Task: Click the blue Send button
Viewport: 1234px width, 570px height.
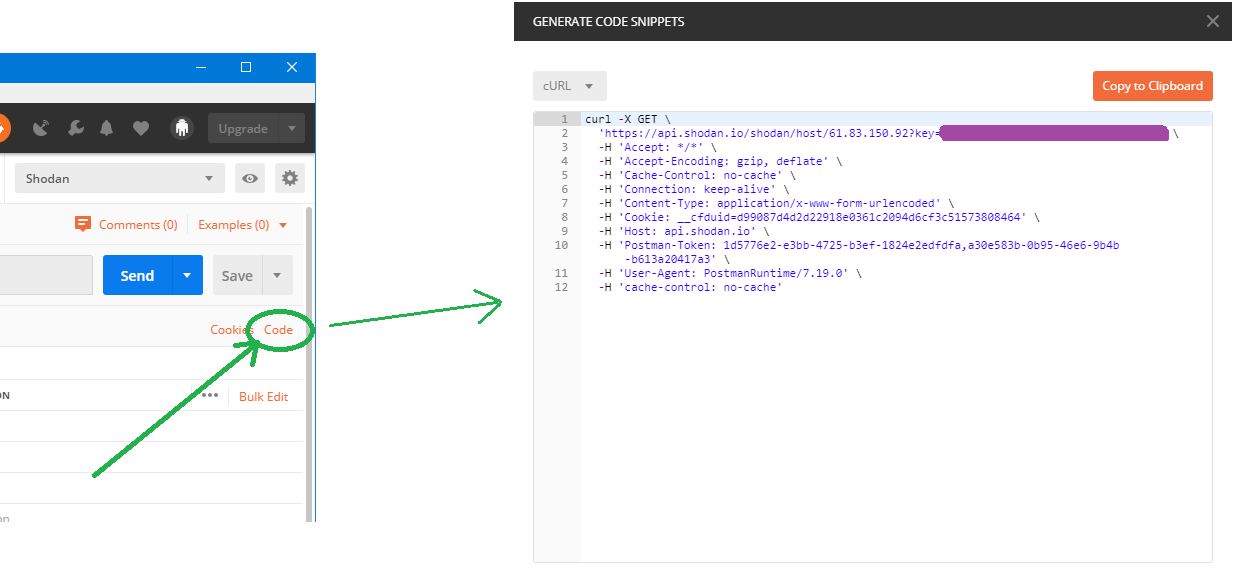Action: pyautogui.click(x=137, y=275)
